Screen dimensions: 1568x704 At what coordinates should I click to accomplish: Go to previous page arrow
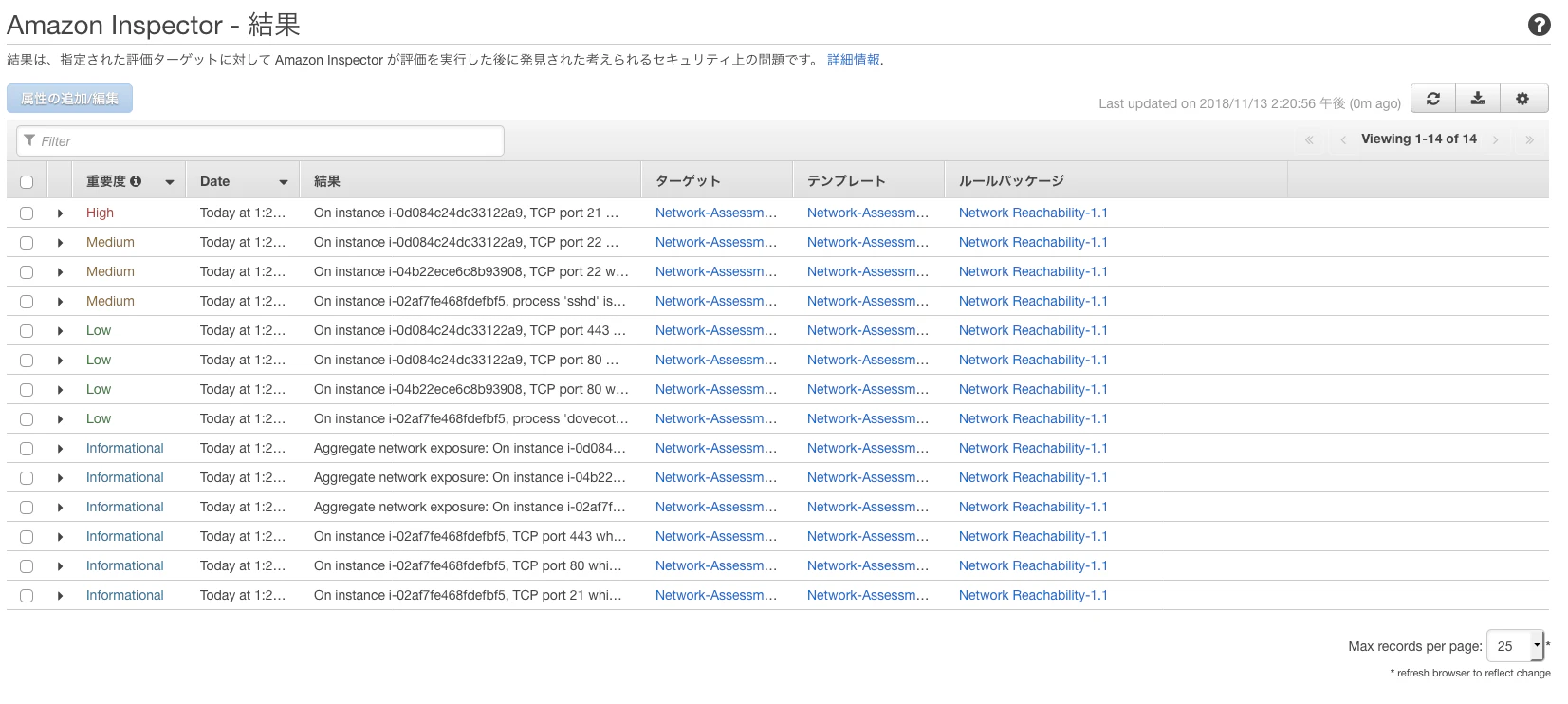pyautogui.click(x=1343, y=139)
